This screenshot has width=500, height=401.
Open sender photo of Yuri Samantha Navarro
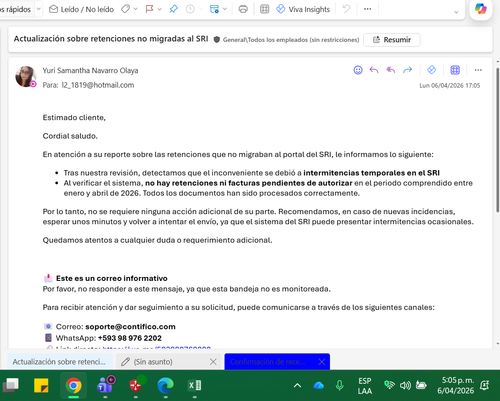click(x=26, y=76)
